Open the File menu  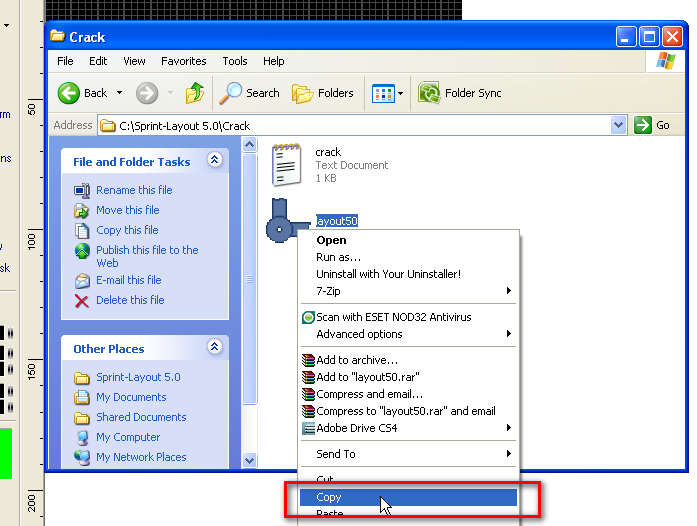(x=65, y=61)
